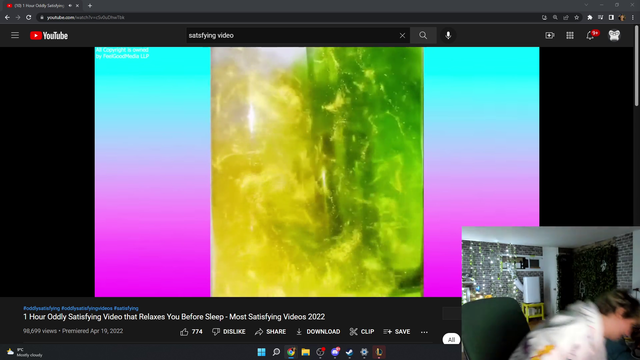Download the video
Image resolution: width=640 pixels, height=360 pixels.
pyautogui.click(x=318, y=332)
